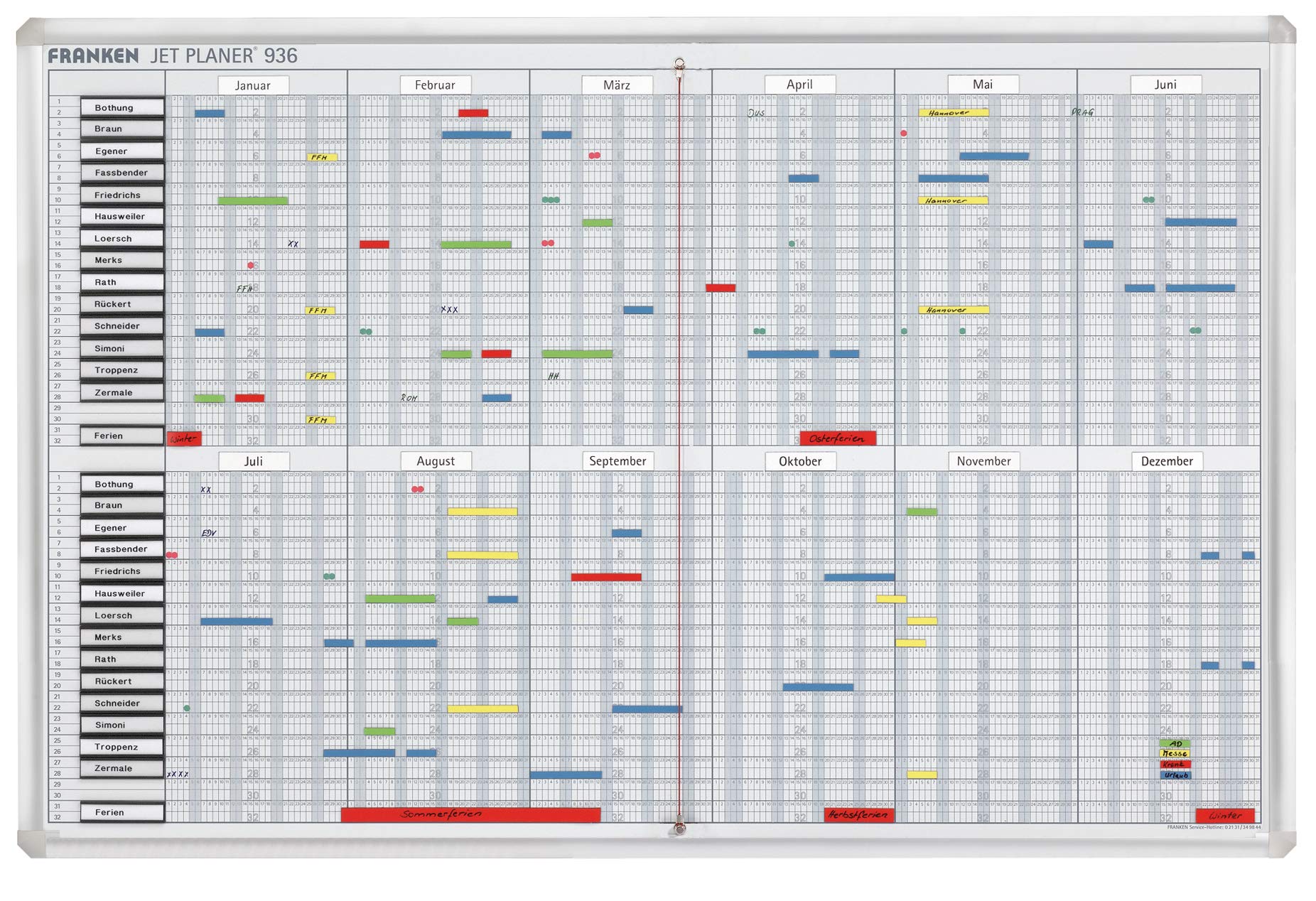Click the Fassbender name label beside Juli
Image resolution: width=1316 pixels, height=901 pixels.
click(122, 549)
